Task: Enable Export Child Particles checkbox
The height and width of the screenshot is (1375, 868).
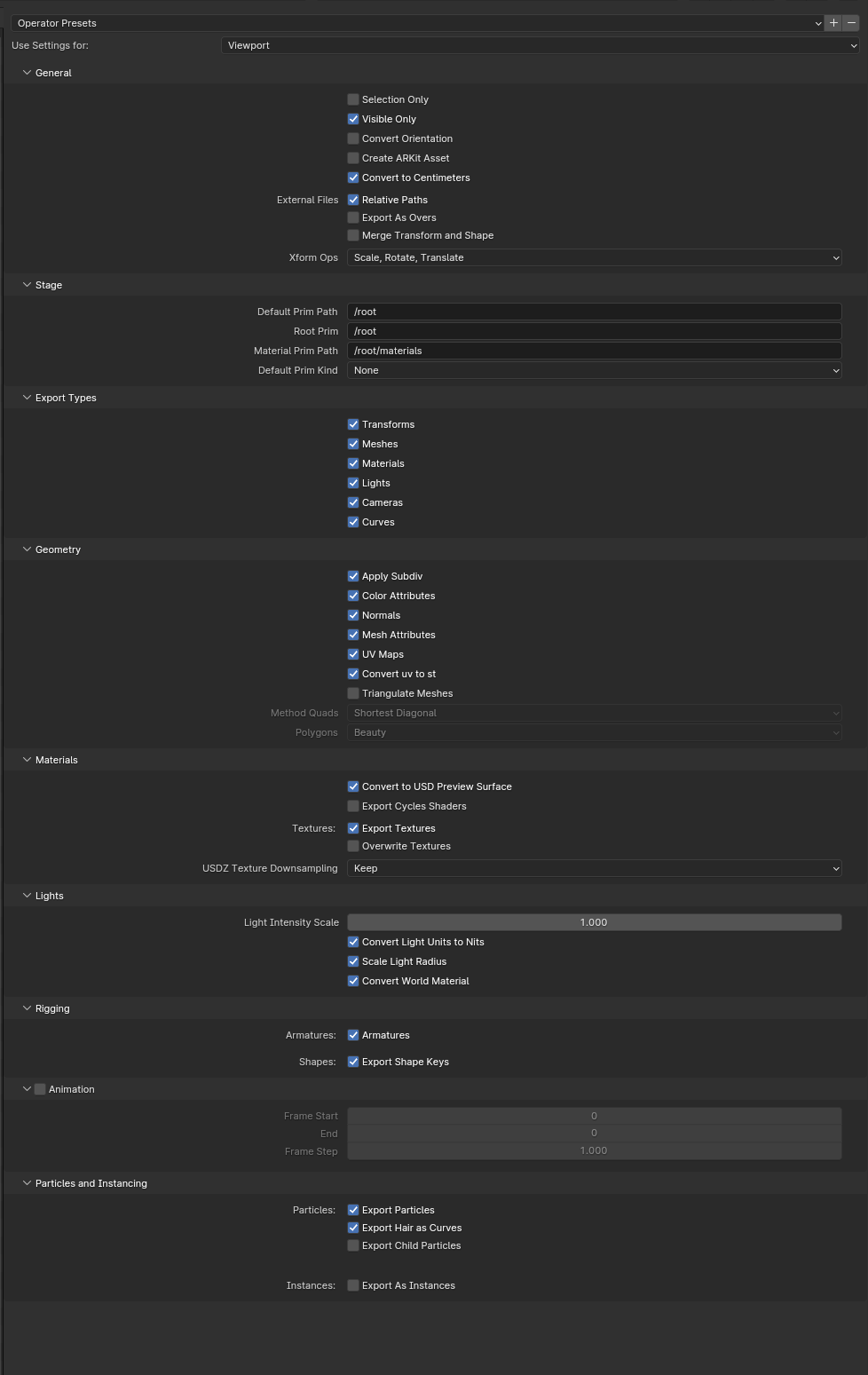Action: pyautogui.click(x=353, y=1245)
